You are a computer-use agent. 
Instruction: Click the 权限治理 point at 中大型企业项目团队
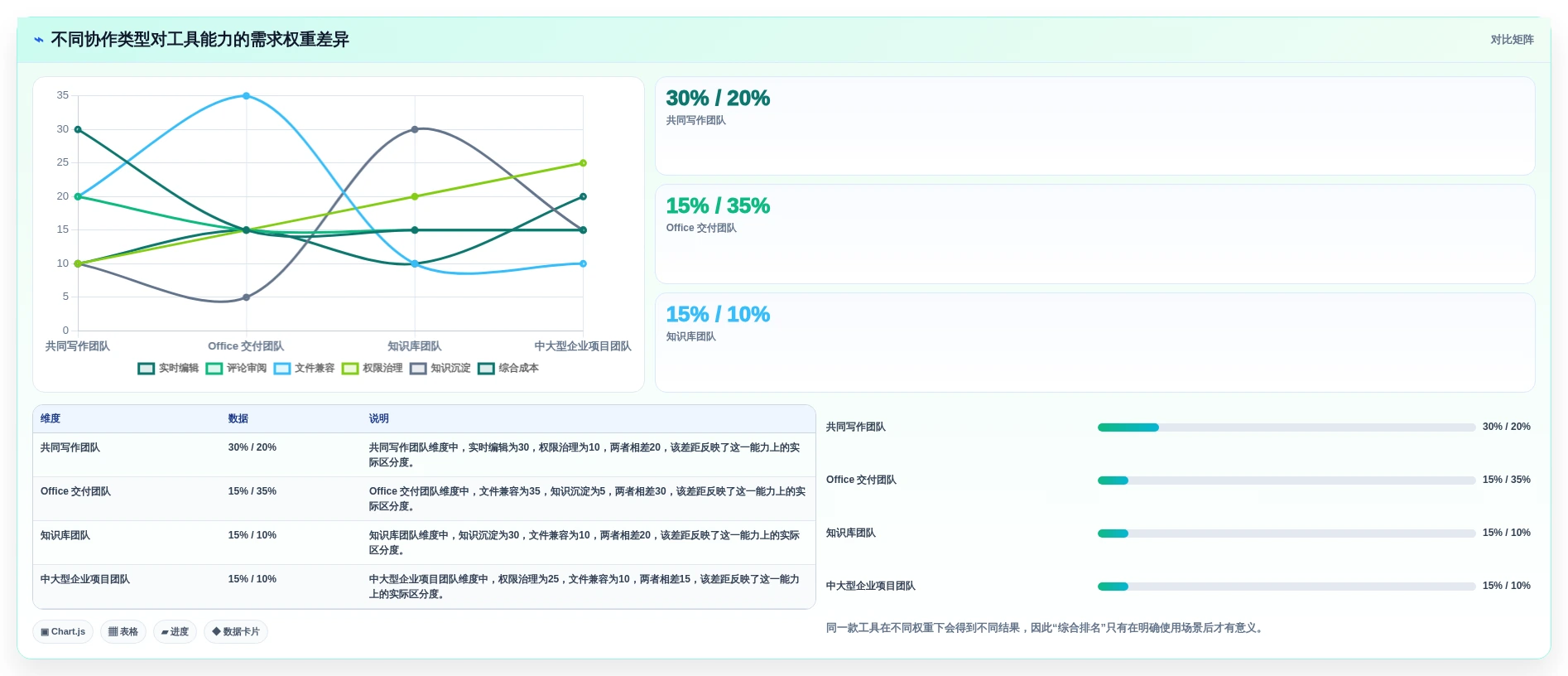(x=583, y=163)
